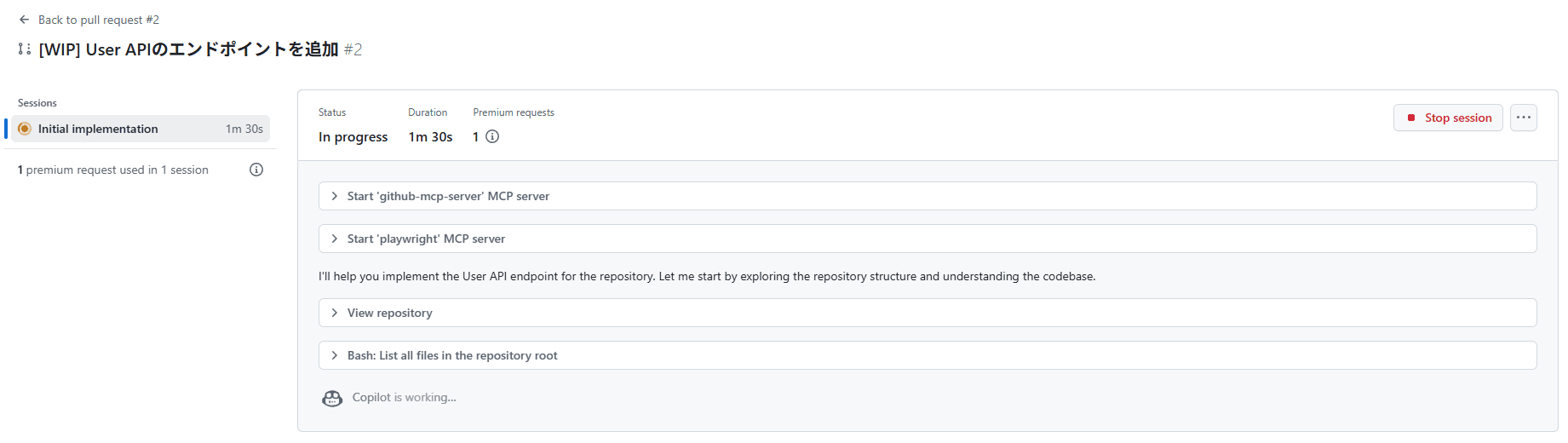Select the Initial implementation session
The image size is (1568, 443).
98,129
